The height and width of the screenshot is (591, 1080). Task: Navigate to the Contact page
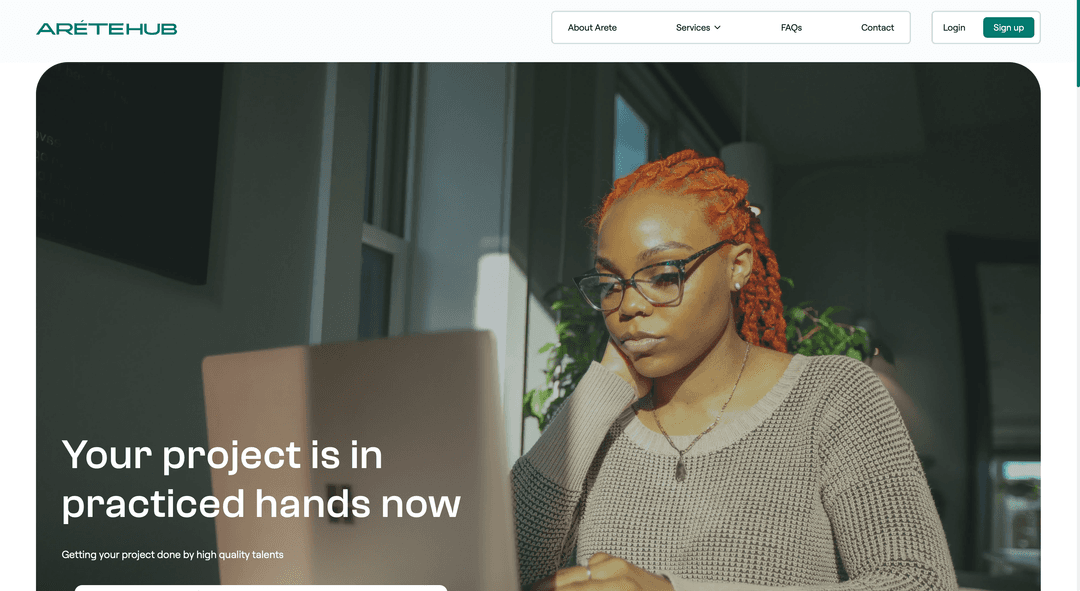point(877,28)
